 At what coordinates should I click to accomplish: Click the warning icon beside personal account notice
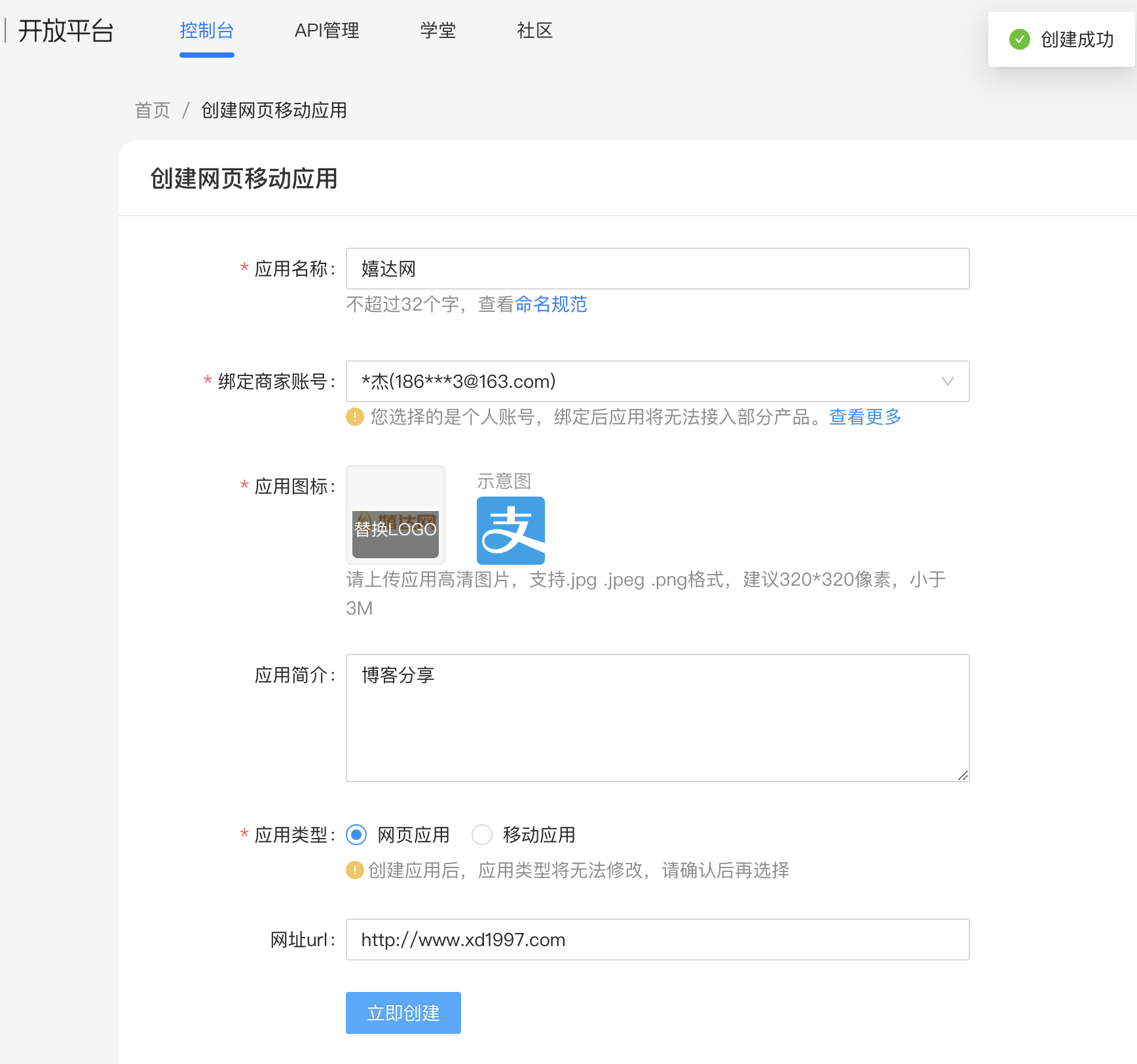coord(354,417)
